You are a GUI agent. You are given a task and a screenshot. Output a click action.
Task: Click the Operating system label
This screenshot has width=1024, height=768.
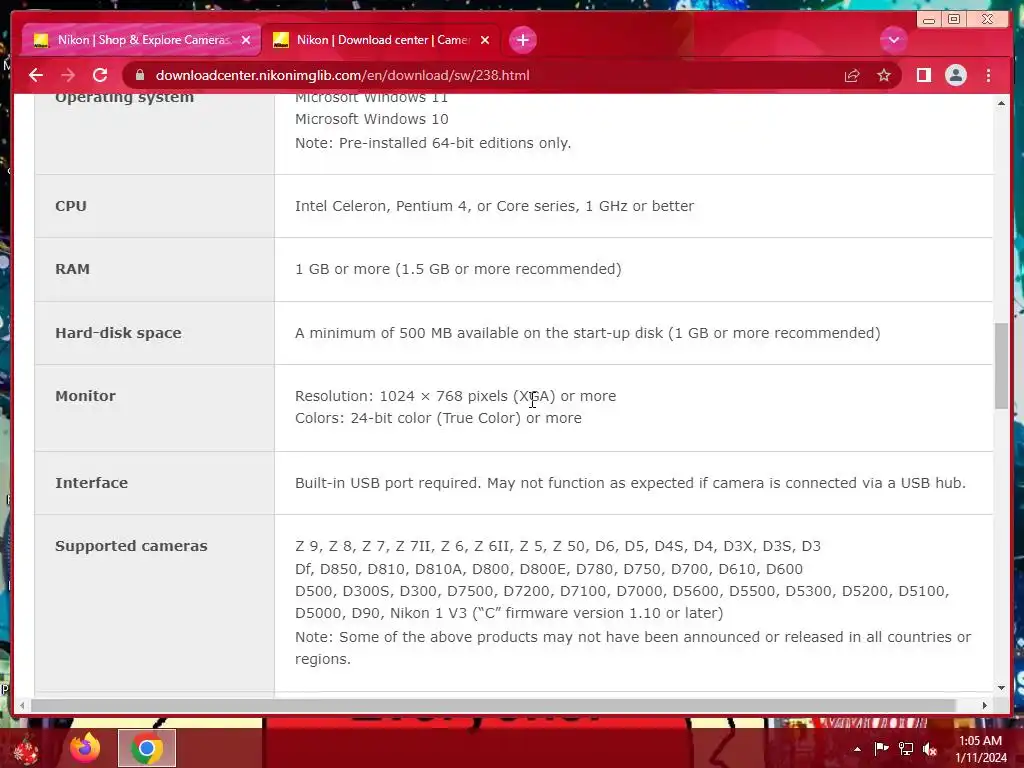(x=124, y=98)
